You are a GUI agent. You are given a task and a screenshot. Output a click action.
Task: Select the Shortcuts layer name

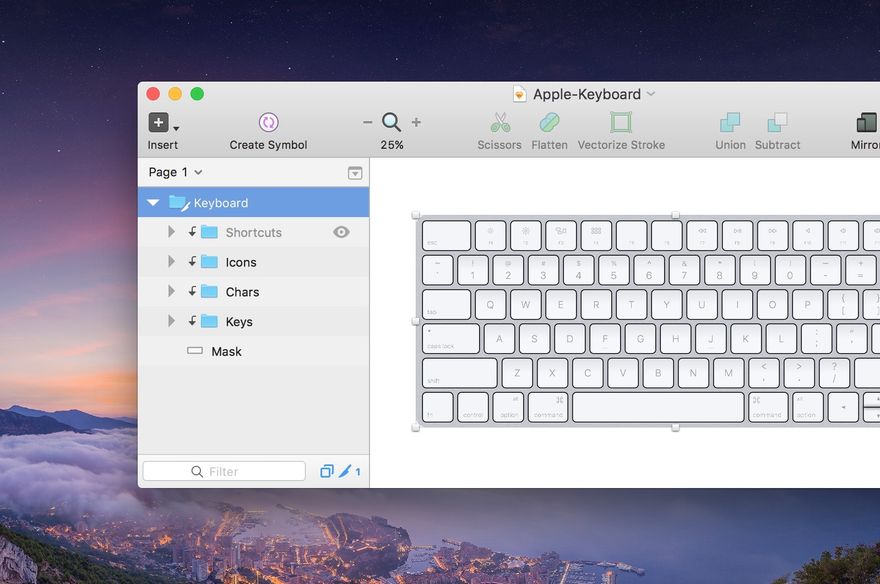(x=254, y=232)
